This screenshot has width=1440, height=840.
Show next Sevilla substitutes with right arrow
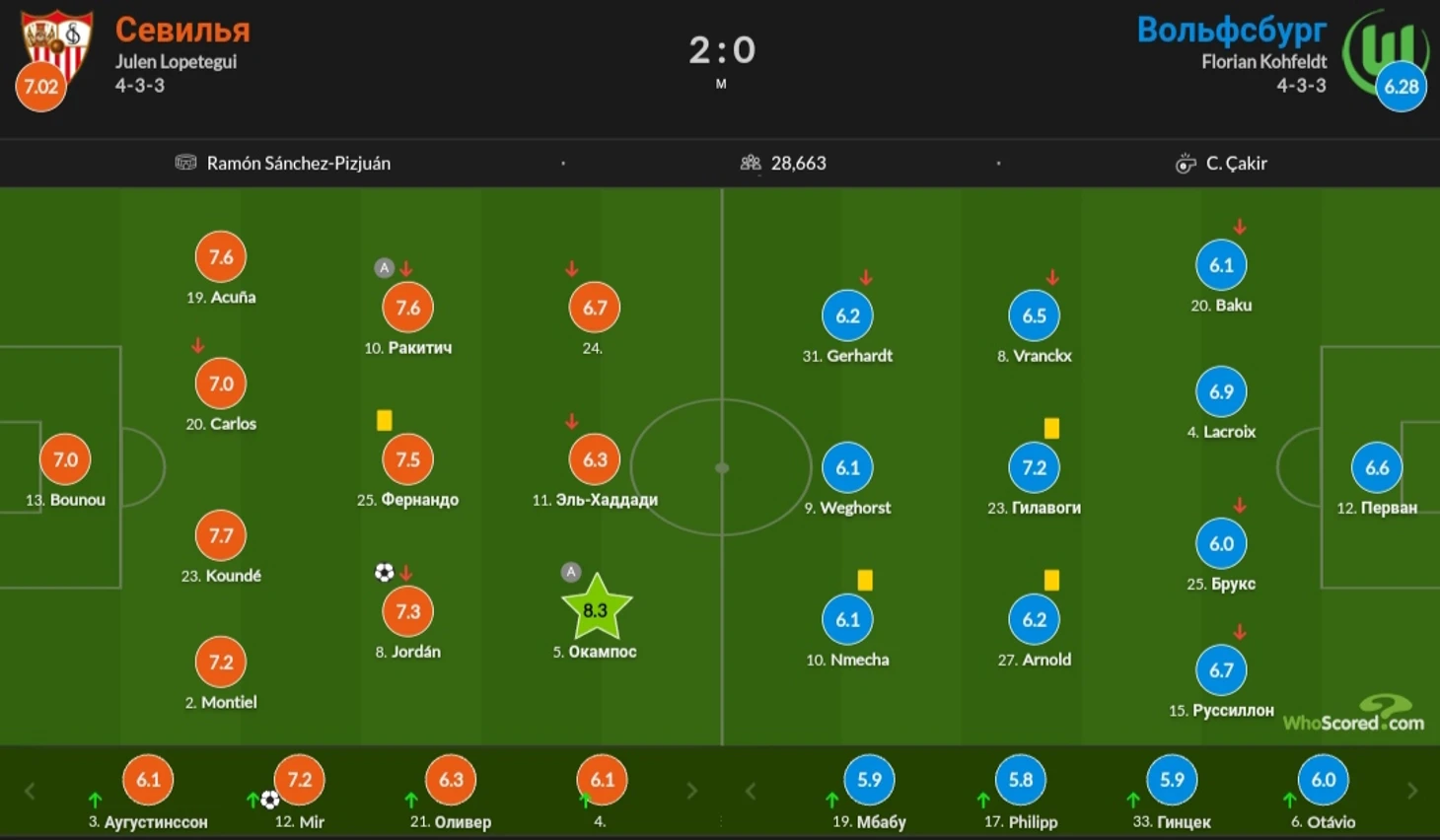(691, 791)
